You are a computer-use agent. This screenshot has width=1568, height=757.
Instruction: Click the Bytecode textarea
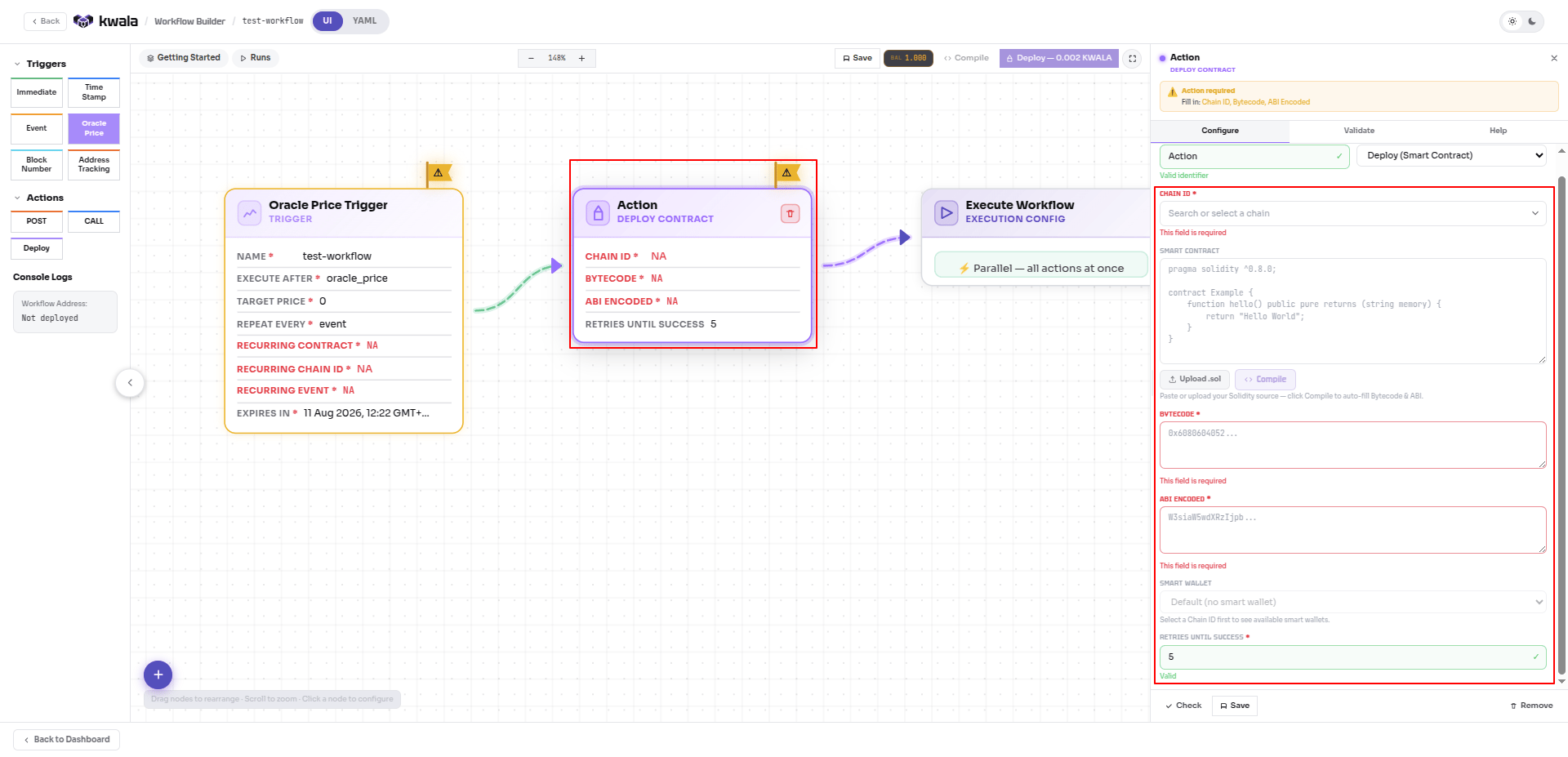pyautogui.click(x=1352, y=445)
